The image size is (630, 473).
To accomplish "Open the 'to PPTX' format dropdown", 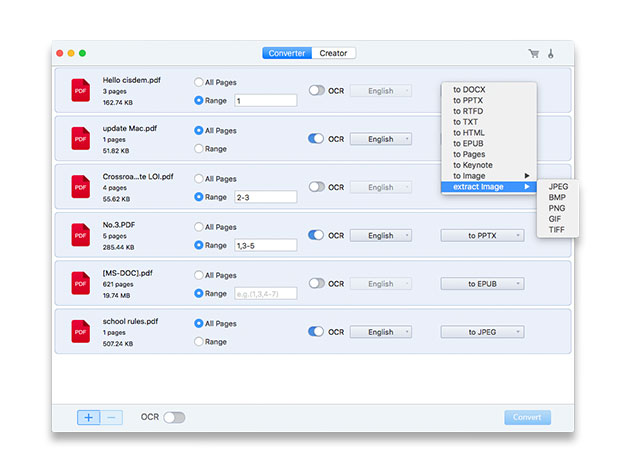I will tap(483, 235).
